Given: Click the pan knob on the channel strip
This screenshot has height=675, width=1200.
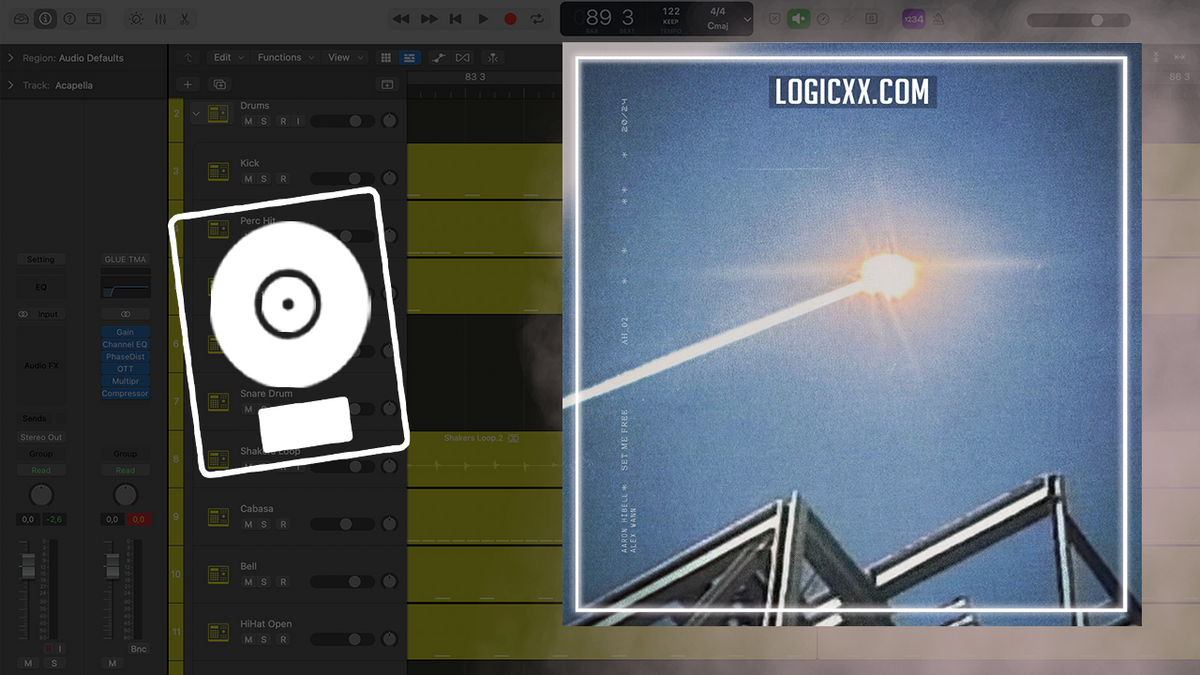Looking at the screenshot, I should click(x=41, y=494).
